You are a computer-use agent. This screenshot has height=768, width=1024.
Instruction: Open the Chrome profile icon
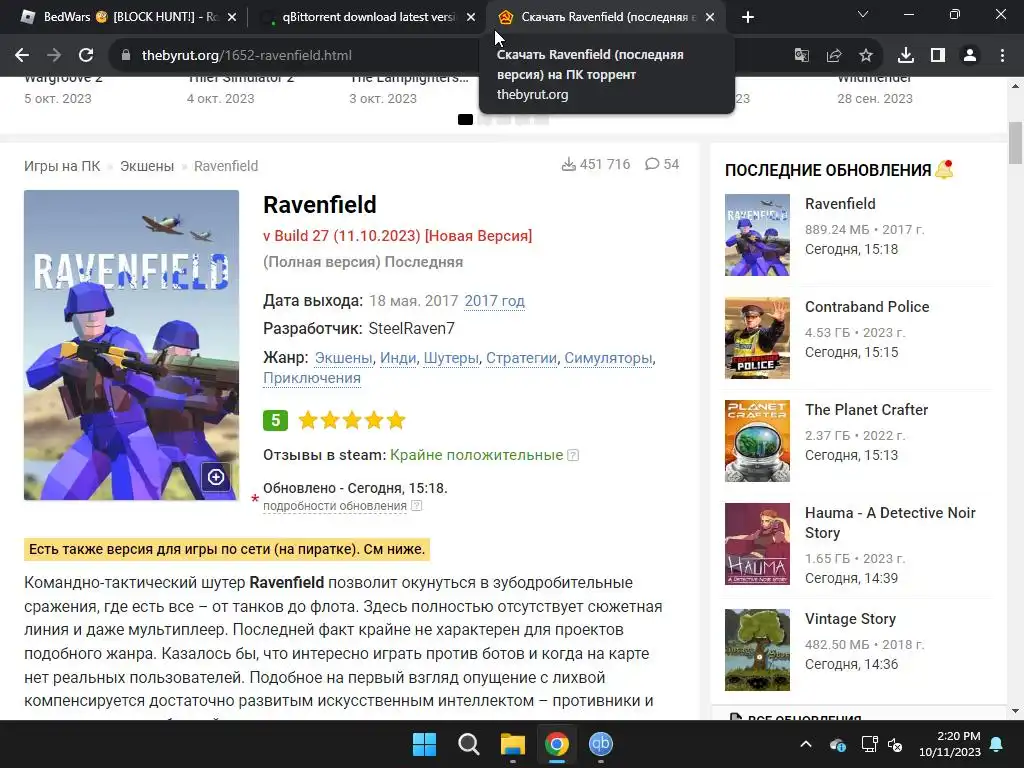(x=970, y=56)
